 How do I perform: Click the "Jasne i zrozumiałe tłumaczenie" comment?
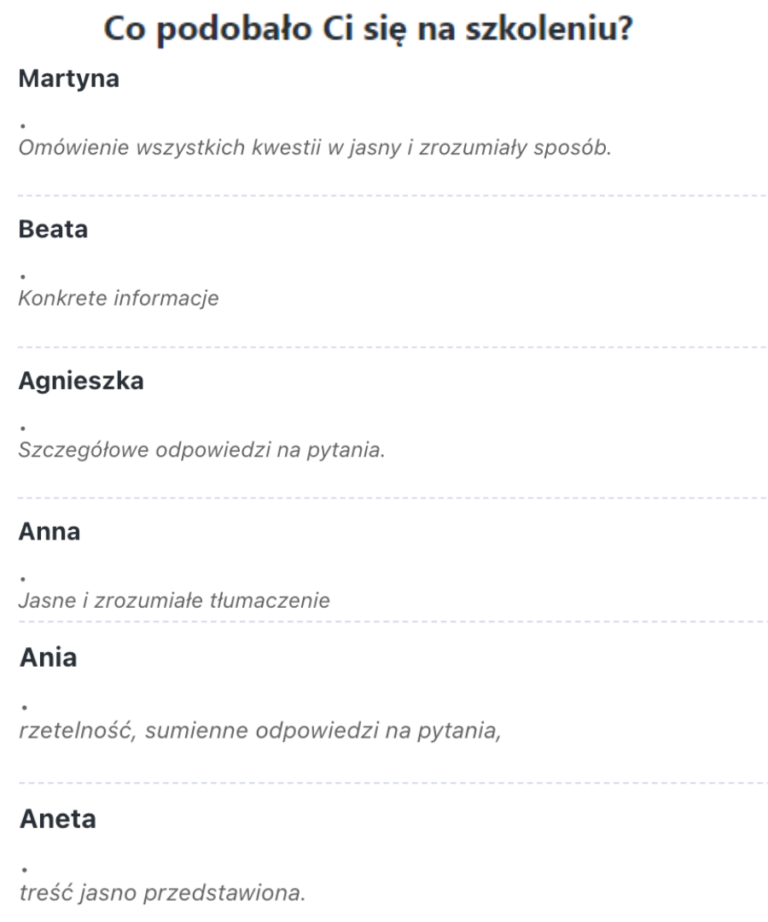174,601
